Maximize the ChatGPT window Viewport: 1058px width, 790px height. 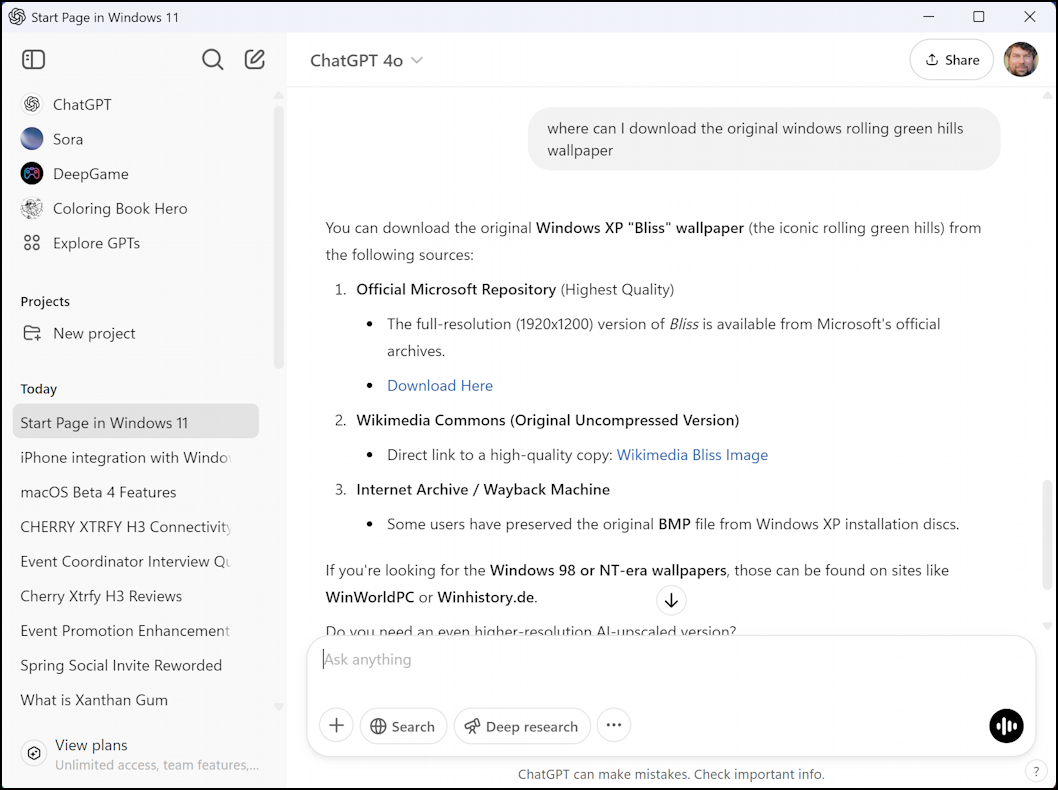(x=978, y=17)
